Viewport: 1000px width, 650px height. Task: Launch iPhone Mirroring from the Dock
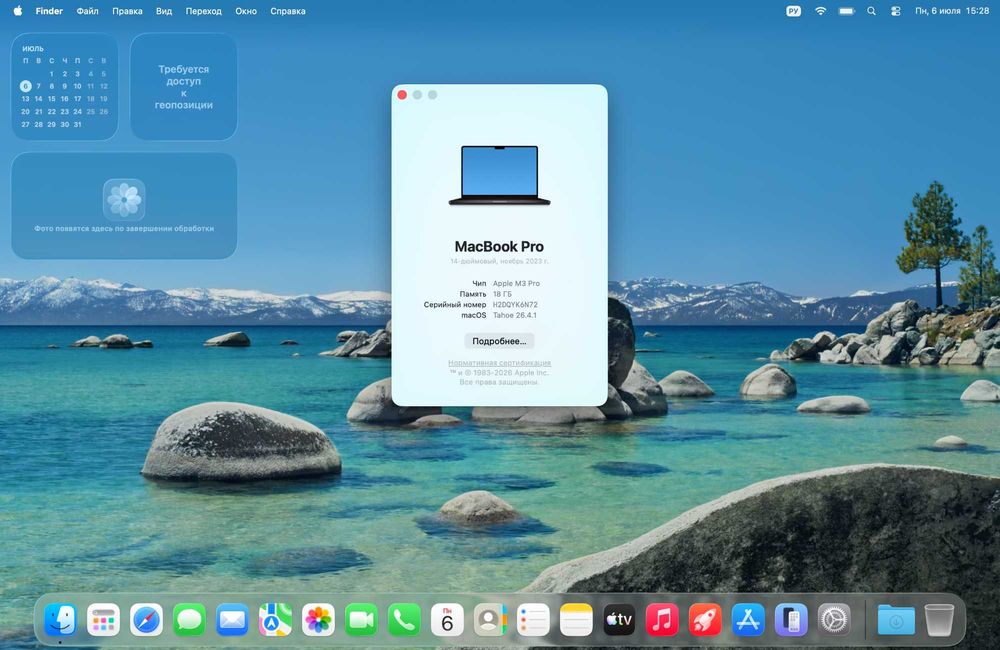point(791,619)
